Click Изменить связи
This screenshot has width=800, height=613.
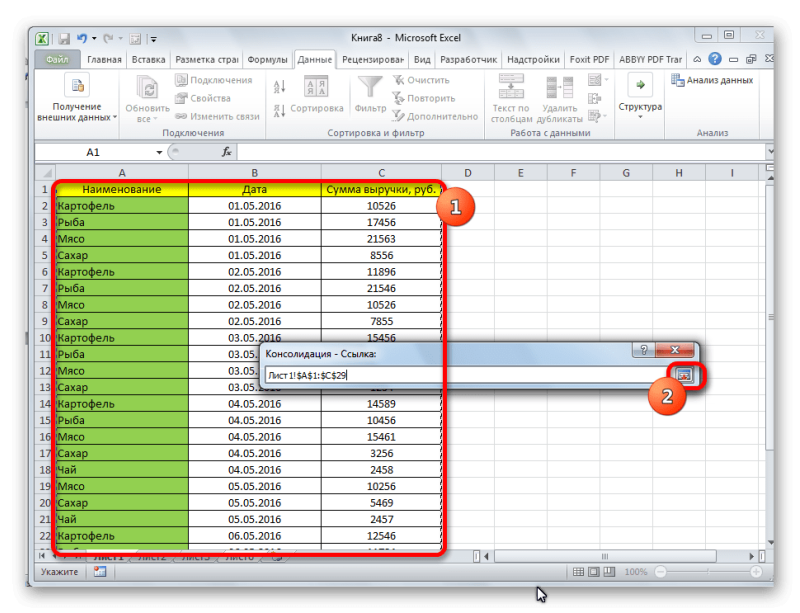(217, 116)
